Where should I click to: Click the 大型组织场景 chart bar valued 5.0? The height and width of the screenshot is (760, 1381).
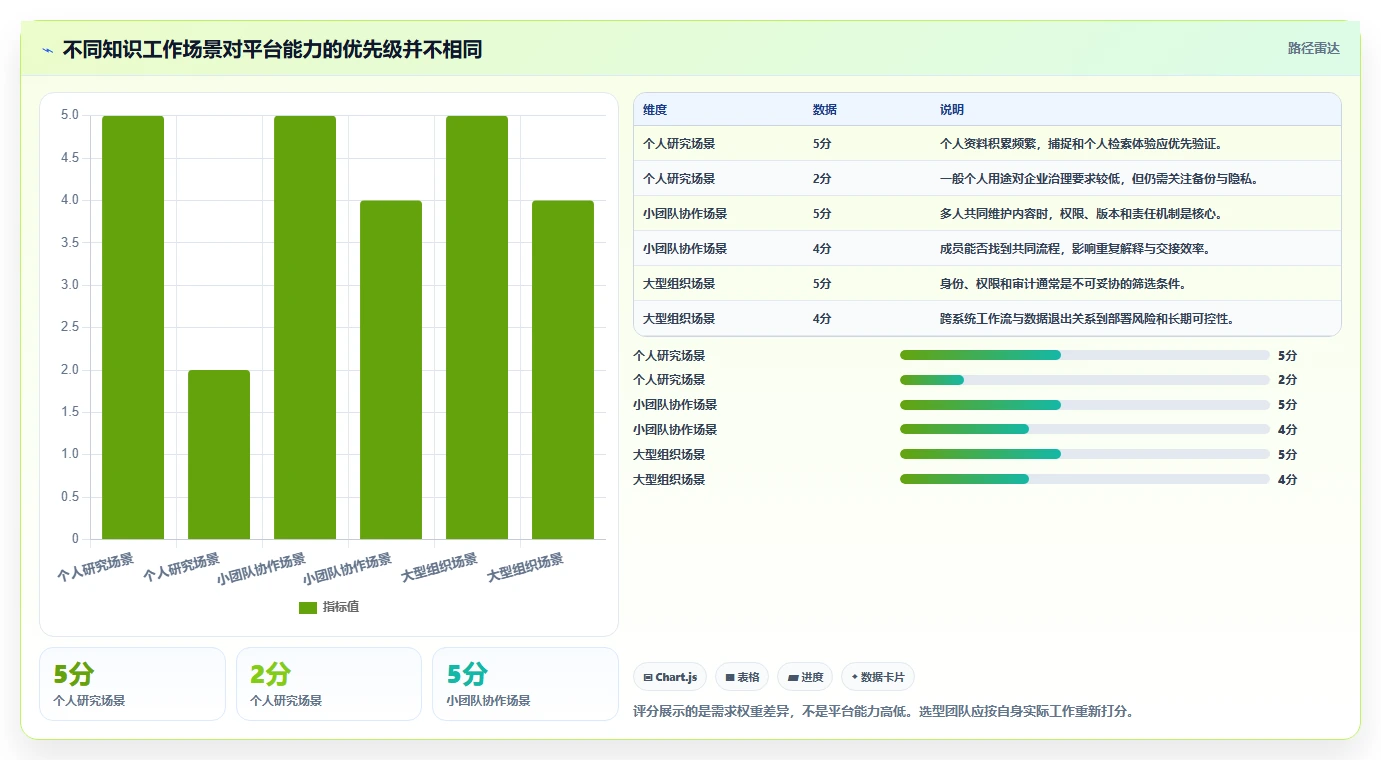pos(477,327)
